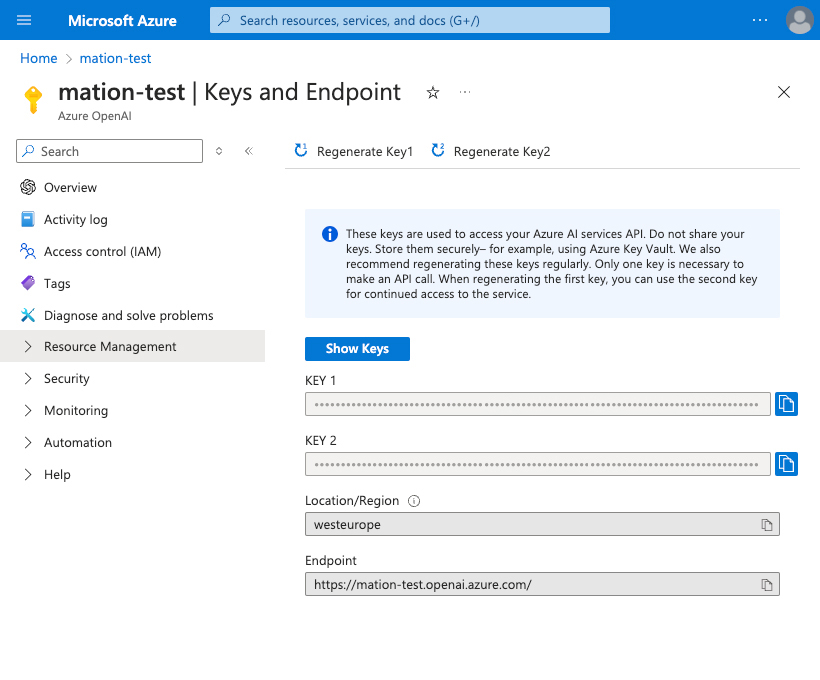Go to Home breadcrumb
The width and height of the screenshot is (820, 680).
(39, 58)
